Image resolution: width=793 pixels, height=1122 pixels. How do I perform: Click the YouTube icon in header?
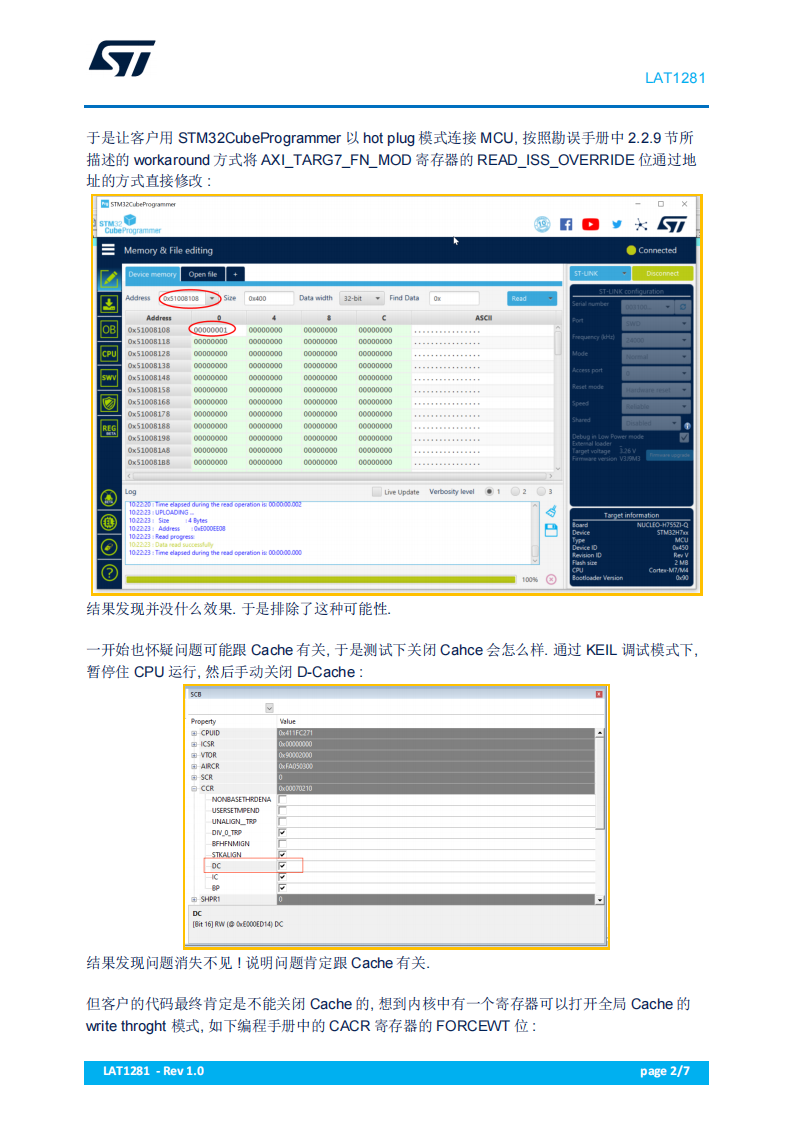(590, 225)
